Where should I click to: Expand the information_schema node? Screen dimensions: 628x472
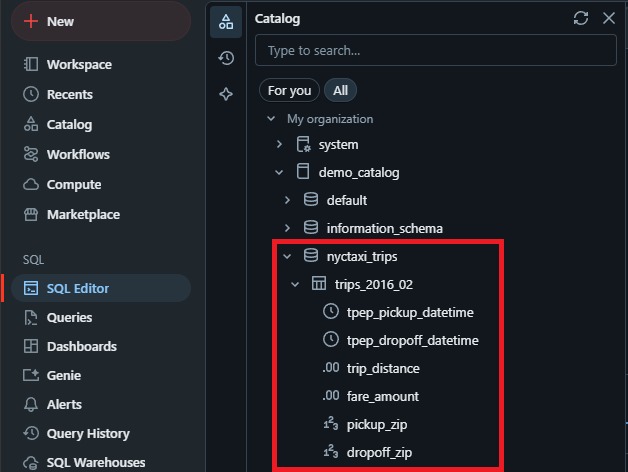287,228
